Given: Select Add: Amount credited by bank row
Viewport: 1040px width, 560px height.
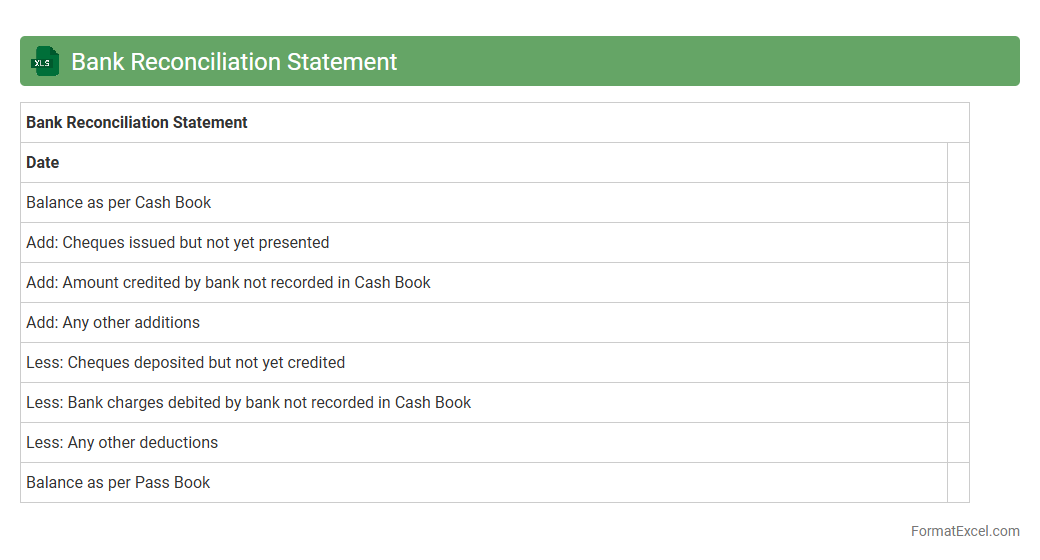Looking at the screenshot, I should coord(228,283).
